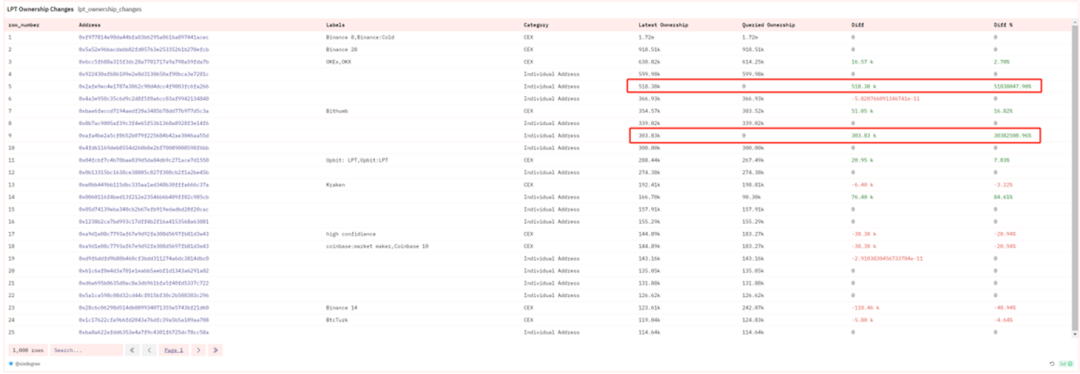
Task: Open the Binance 8 address link in row 1
Action: click(144, 37)
